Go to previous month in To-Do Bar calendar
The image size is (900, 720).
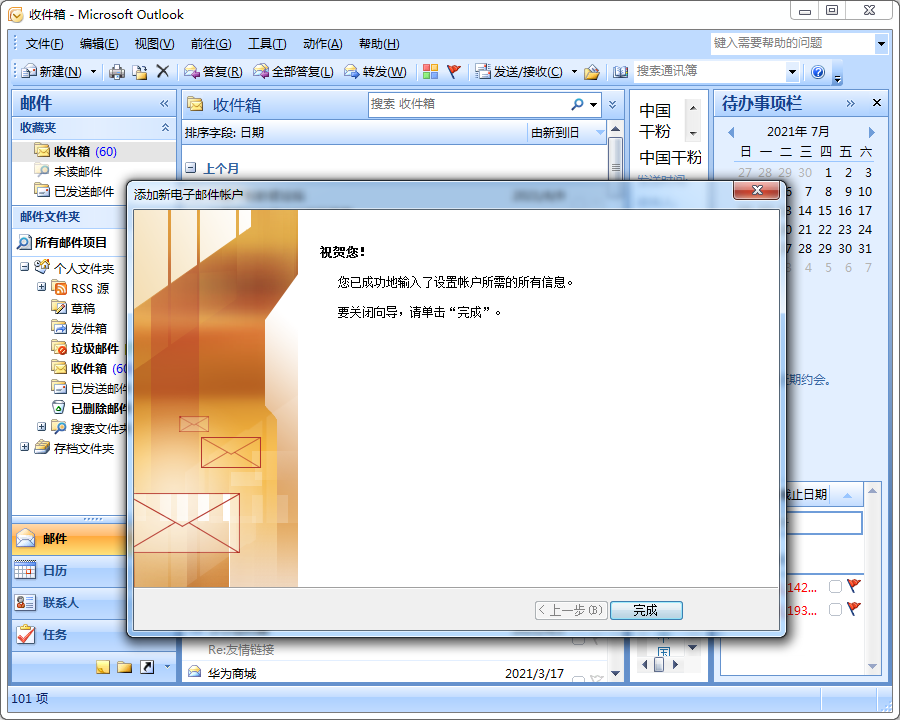click(x=731, y=132)
